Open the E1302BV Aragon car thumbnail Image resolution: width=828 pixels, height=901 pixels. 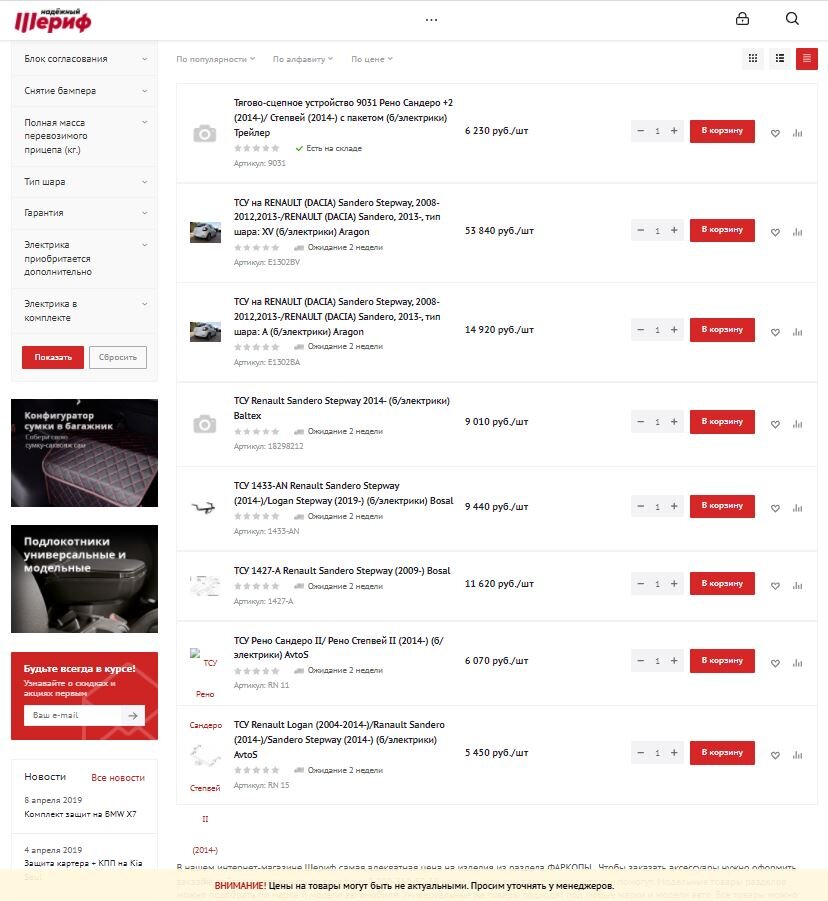[205, 232]
